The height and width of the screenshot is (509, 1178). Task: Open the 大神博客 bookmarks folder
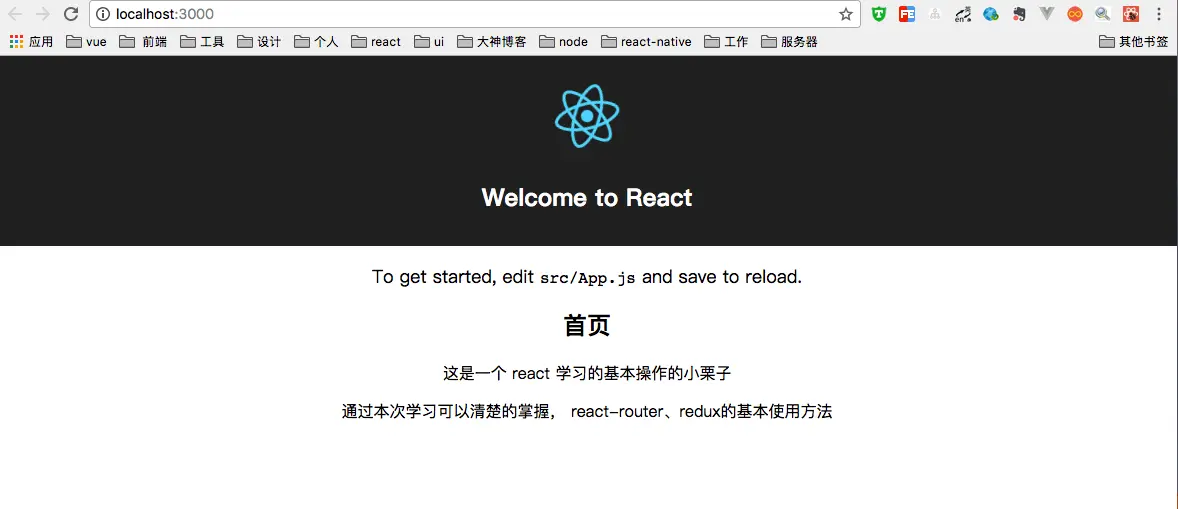pos(492,42)
